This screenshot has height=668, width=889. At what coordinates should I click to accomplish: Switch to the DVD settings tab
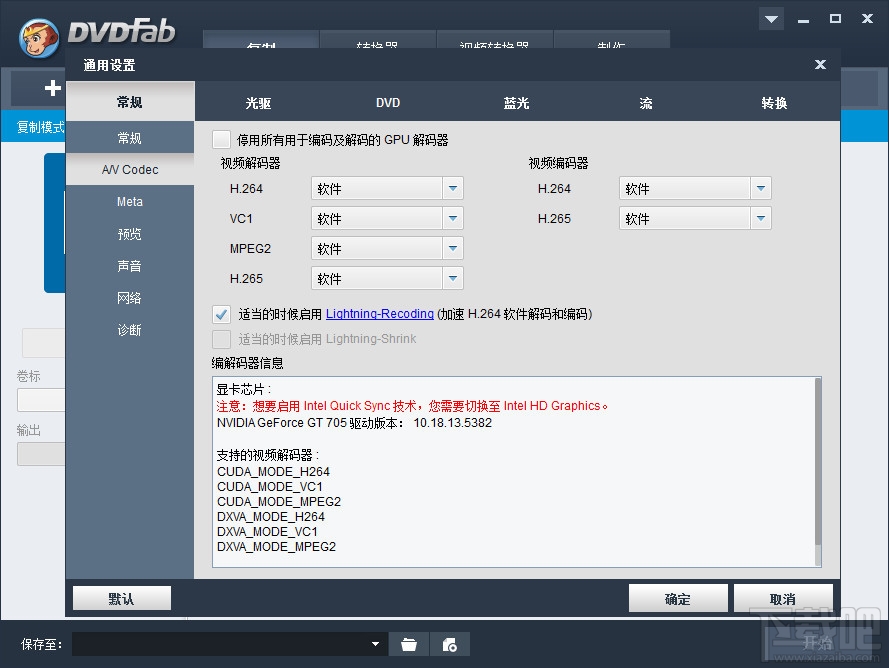point(388,101)
